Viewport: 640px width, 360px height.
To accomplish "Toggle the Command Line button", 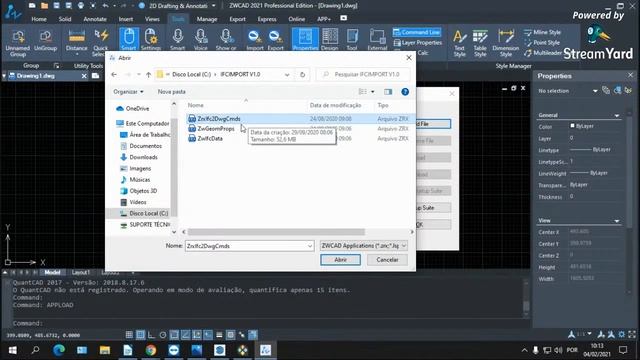I will [x=417, y=32].
